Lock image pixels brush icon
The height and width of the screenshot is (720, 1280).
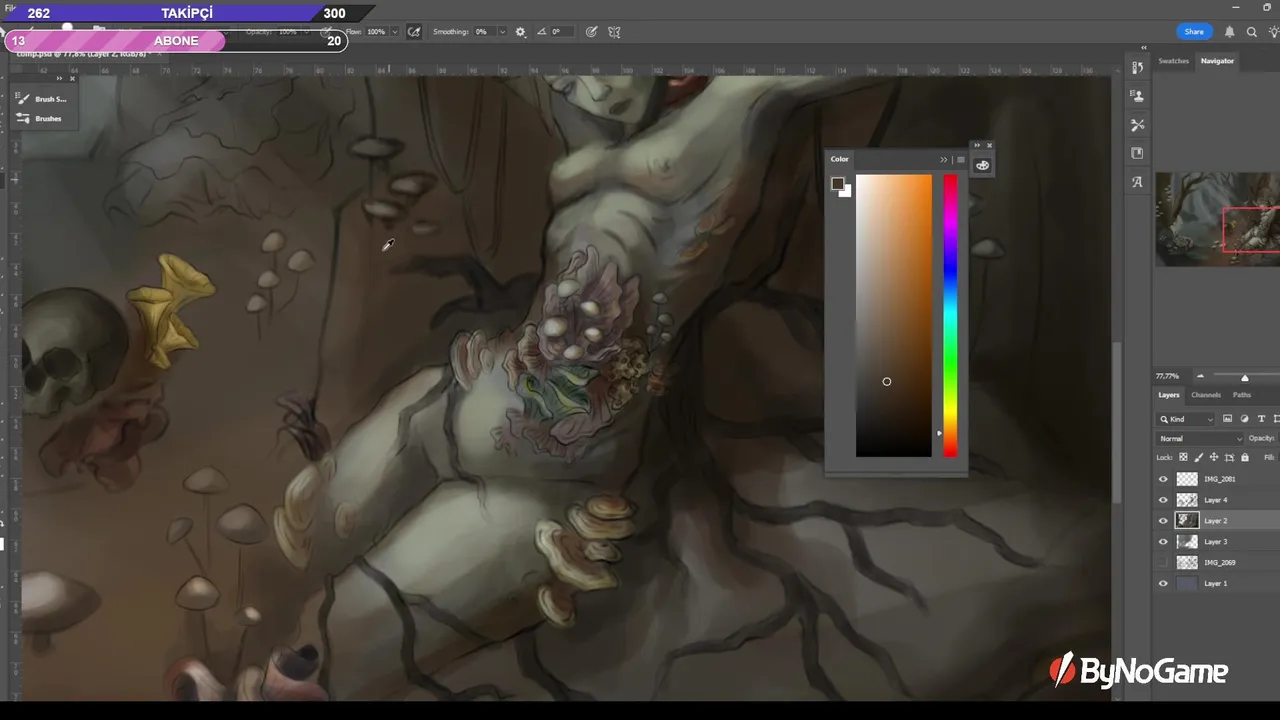(1199, 457)
